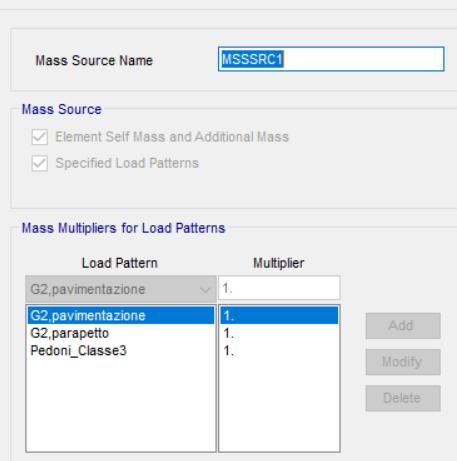Toggle Specified Load Patterns checkbox
The width and height of the screenshot is (457, 461).
40,163
